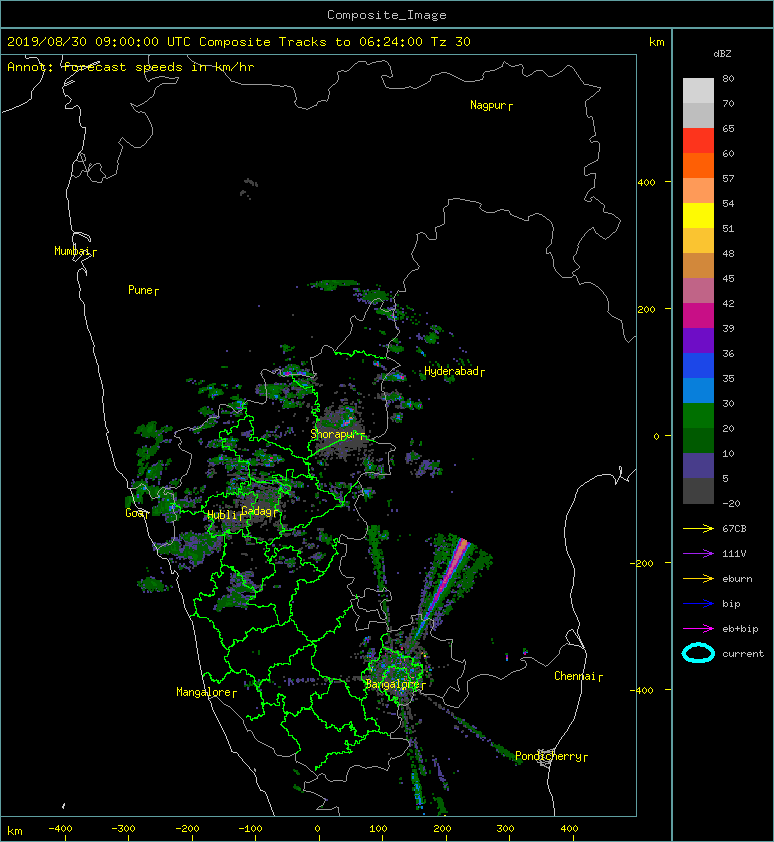Click the 400 tick on the right axis

pos(646,183)
